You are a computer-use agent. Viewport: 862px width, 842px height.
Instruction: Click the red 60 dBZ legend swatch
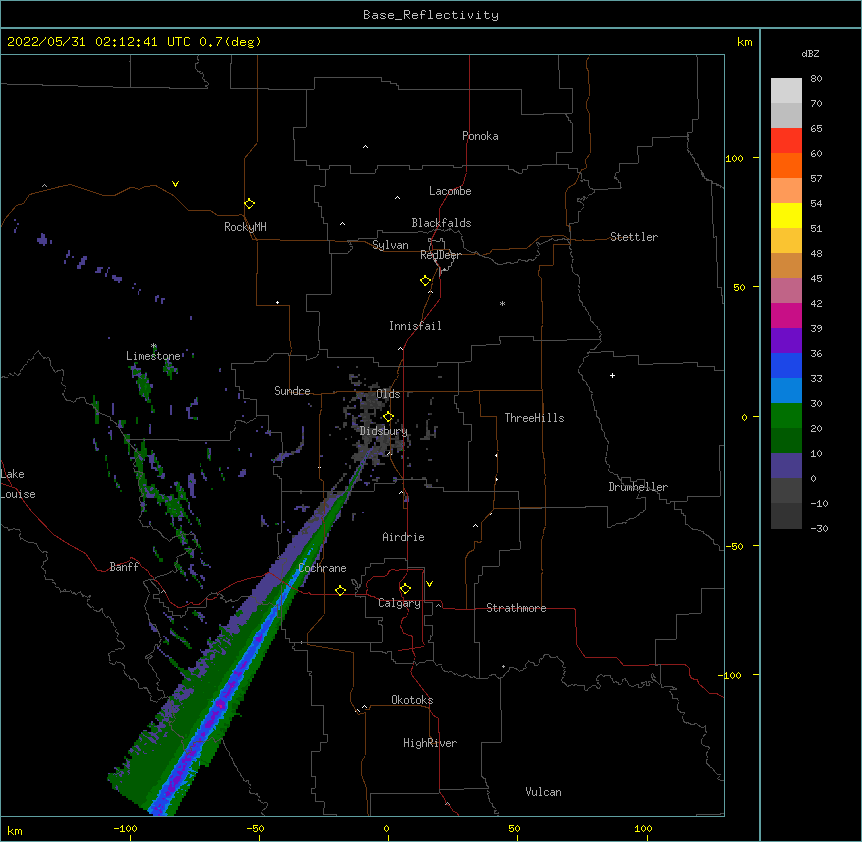pyautogui.click(x=786, y=141)
